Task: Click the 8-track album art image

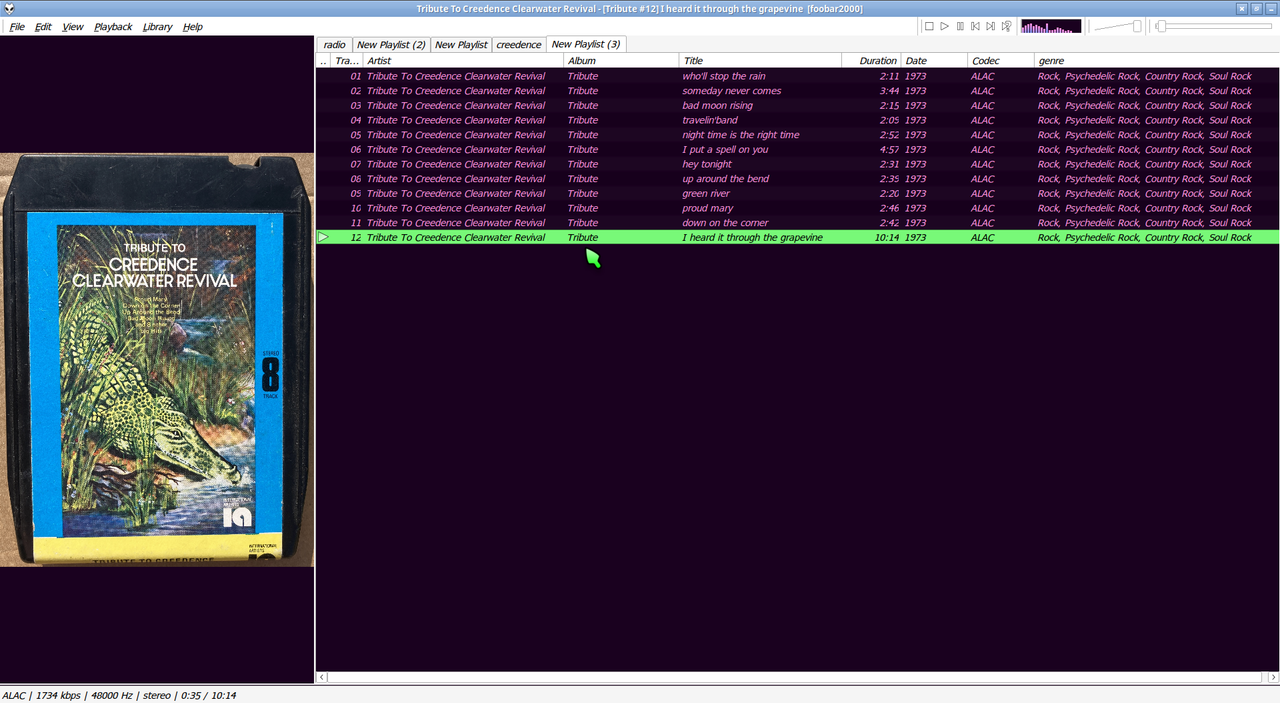Action: pyautogui.click(x=157, y=360)
